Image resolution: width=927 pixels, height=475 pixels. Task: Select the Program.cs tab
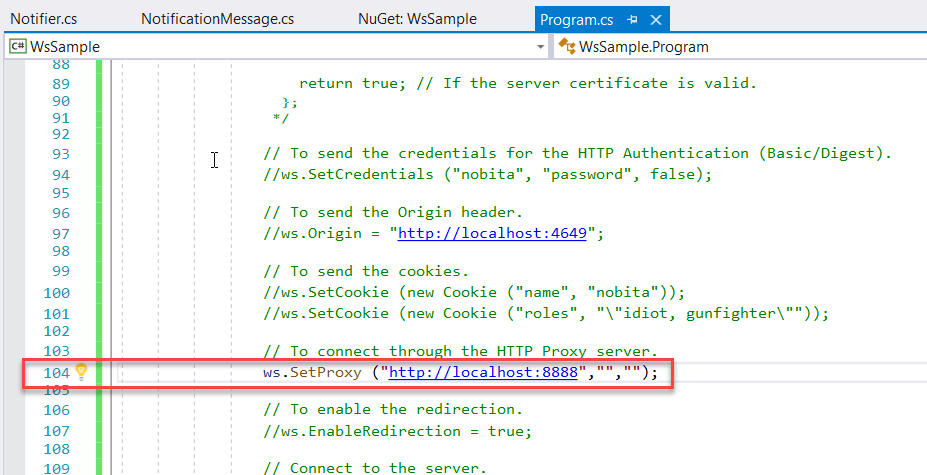(x=576, y=20)
